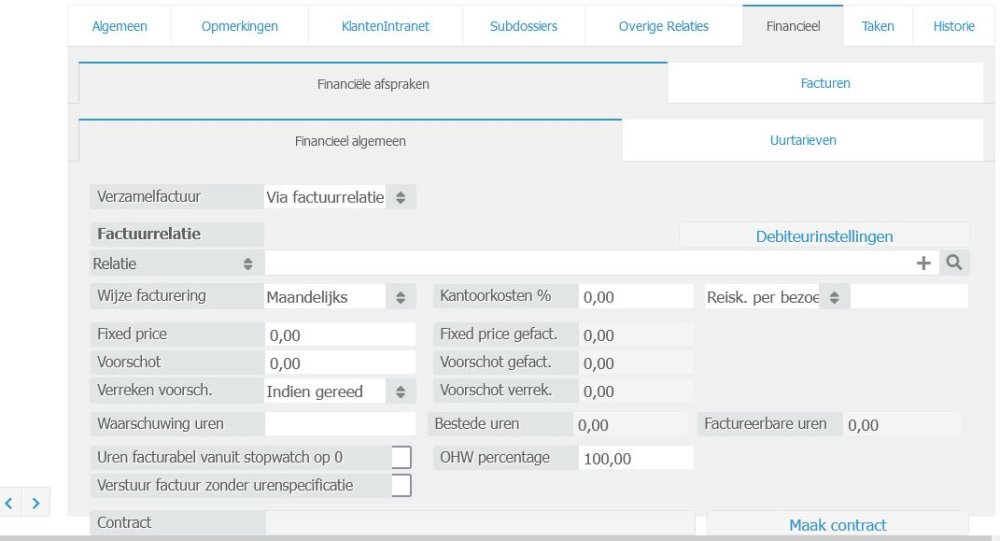Click the magnifier icon to search relations

click(x=954, y=263)
